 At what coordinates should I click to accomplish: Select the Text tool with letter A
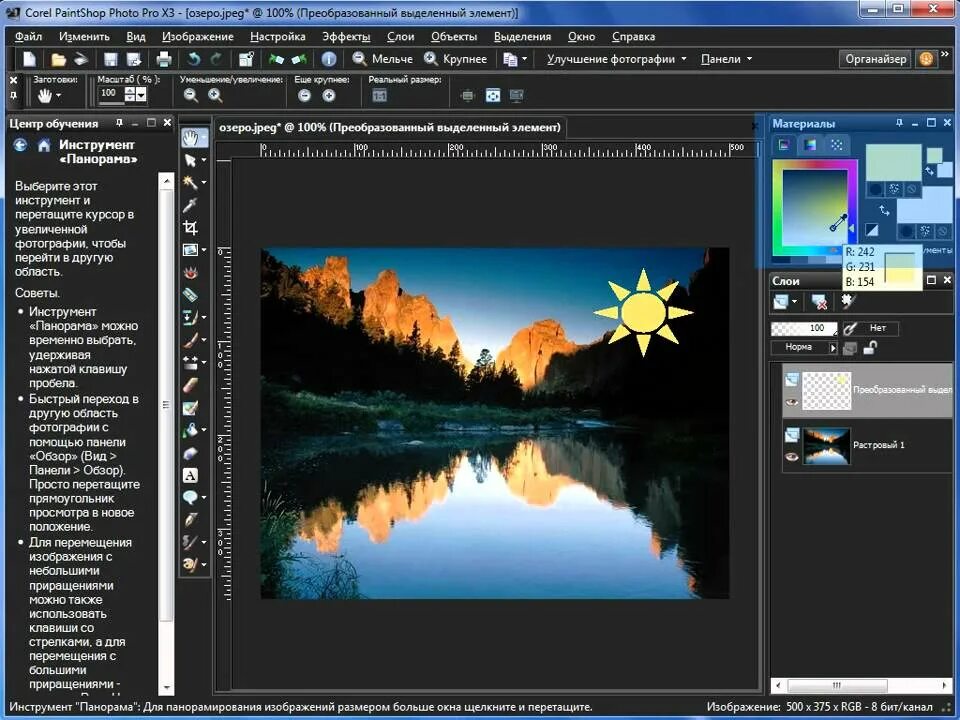tap(190, 475)
